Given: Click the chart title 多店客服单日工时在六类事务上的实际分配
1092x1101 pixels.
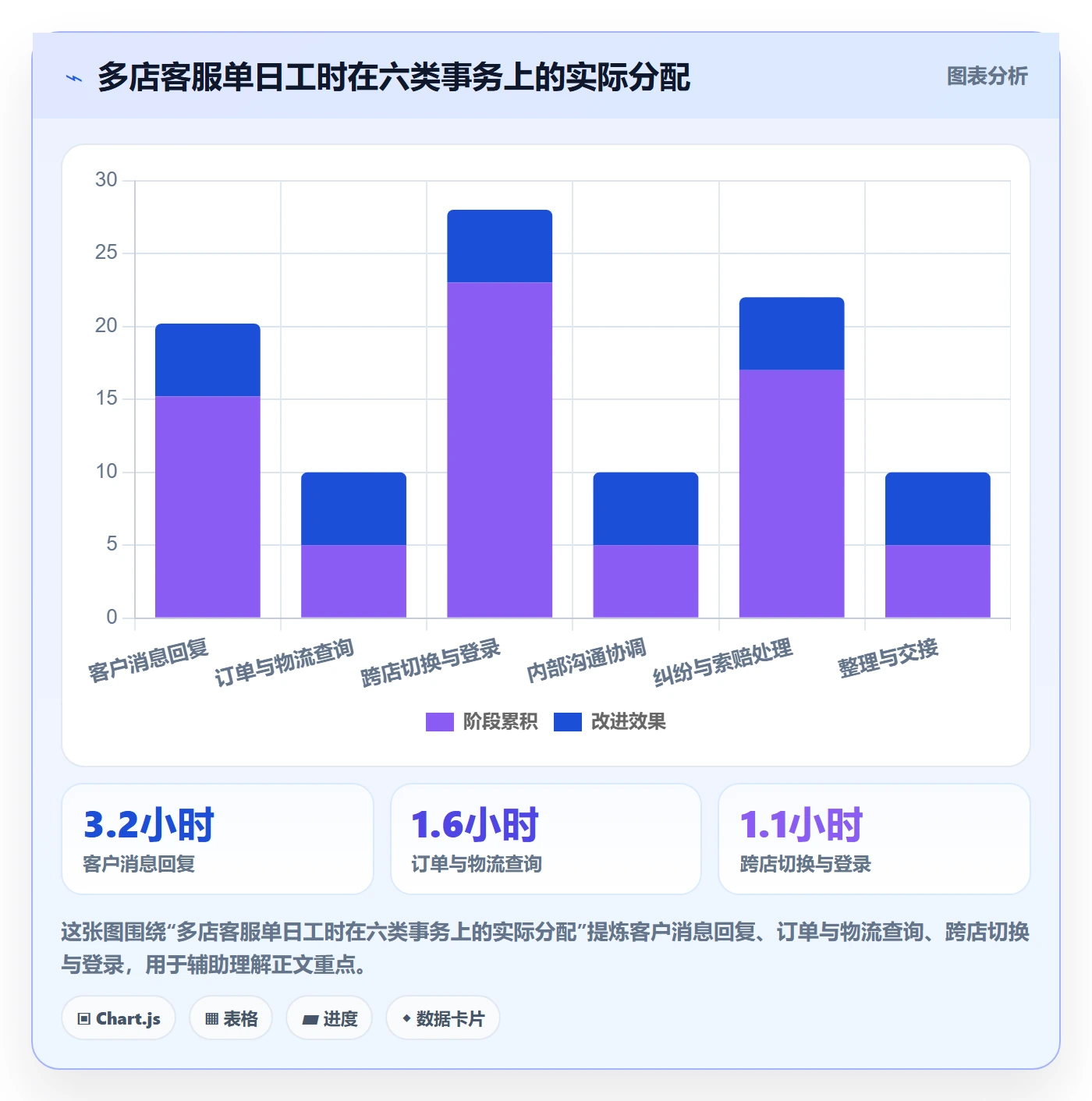Looking at the screenshot, I should pos(394,77).
